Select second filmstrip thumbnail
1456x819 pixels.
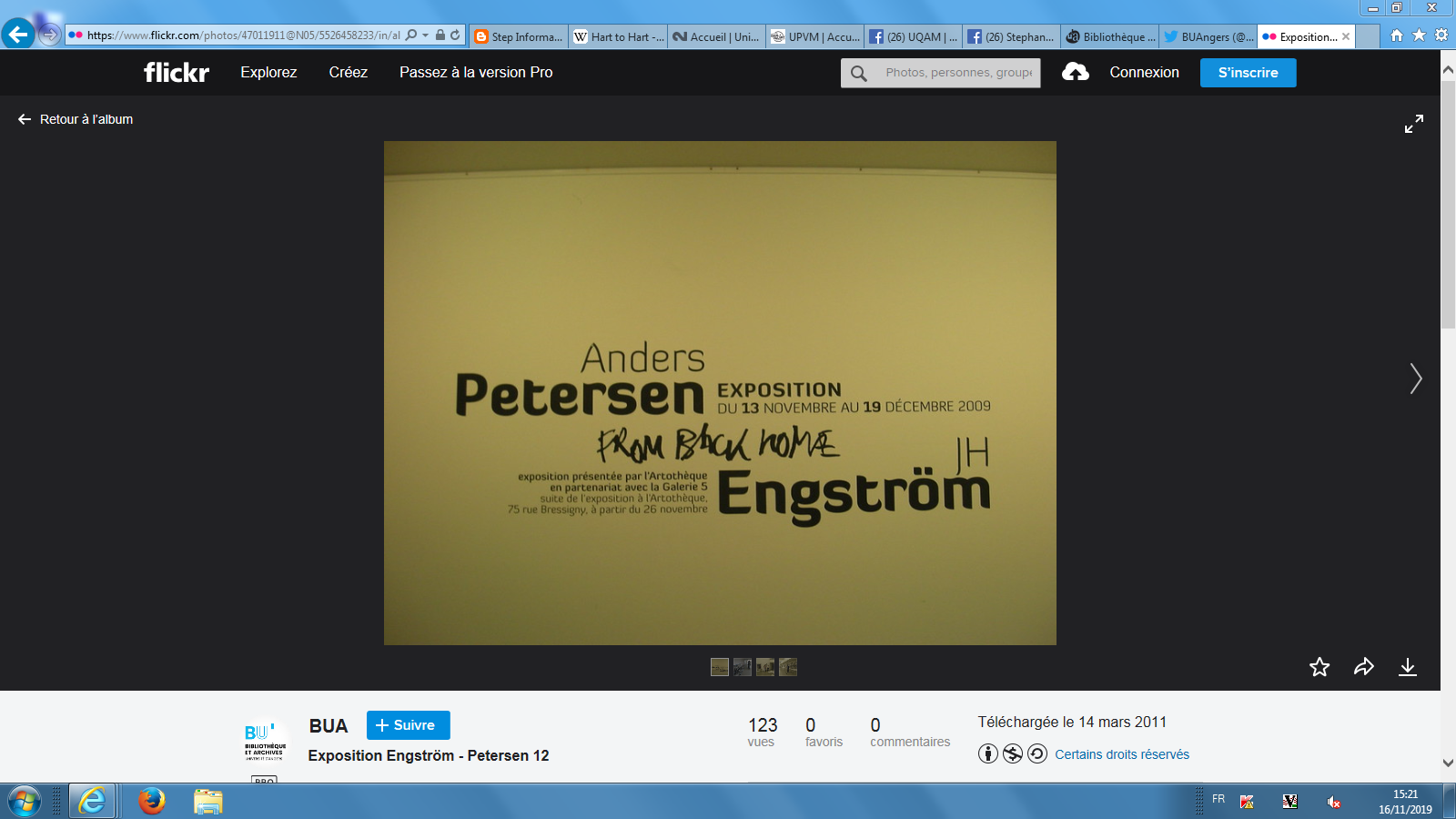(742, 667)
